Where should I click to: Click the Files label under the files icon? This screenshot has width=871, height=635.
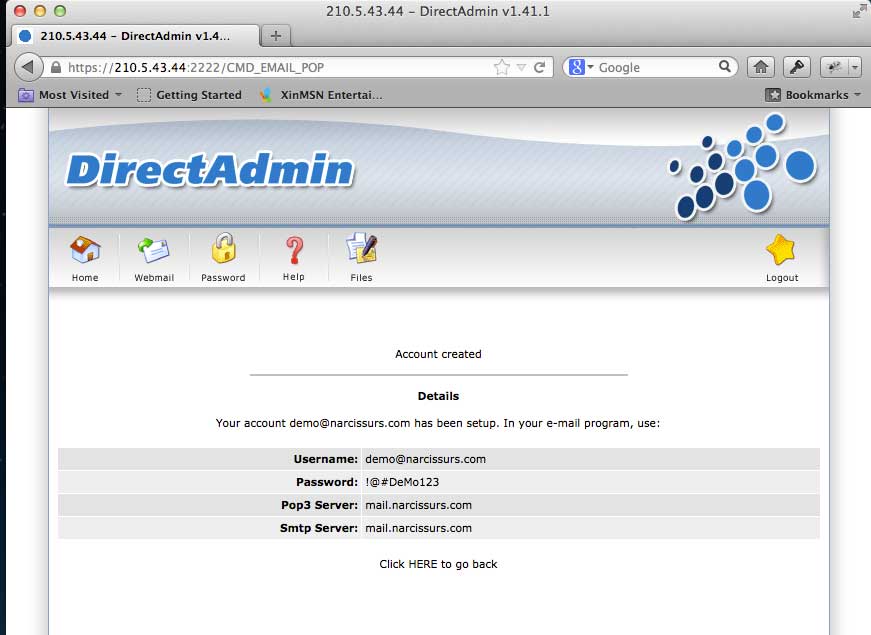[362, 278]
